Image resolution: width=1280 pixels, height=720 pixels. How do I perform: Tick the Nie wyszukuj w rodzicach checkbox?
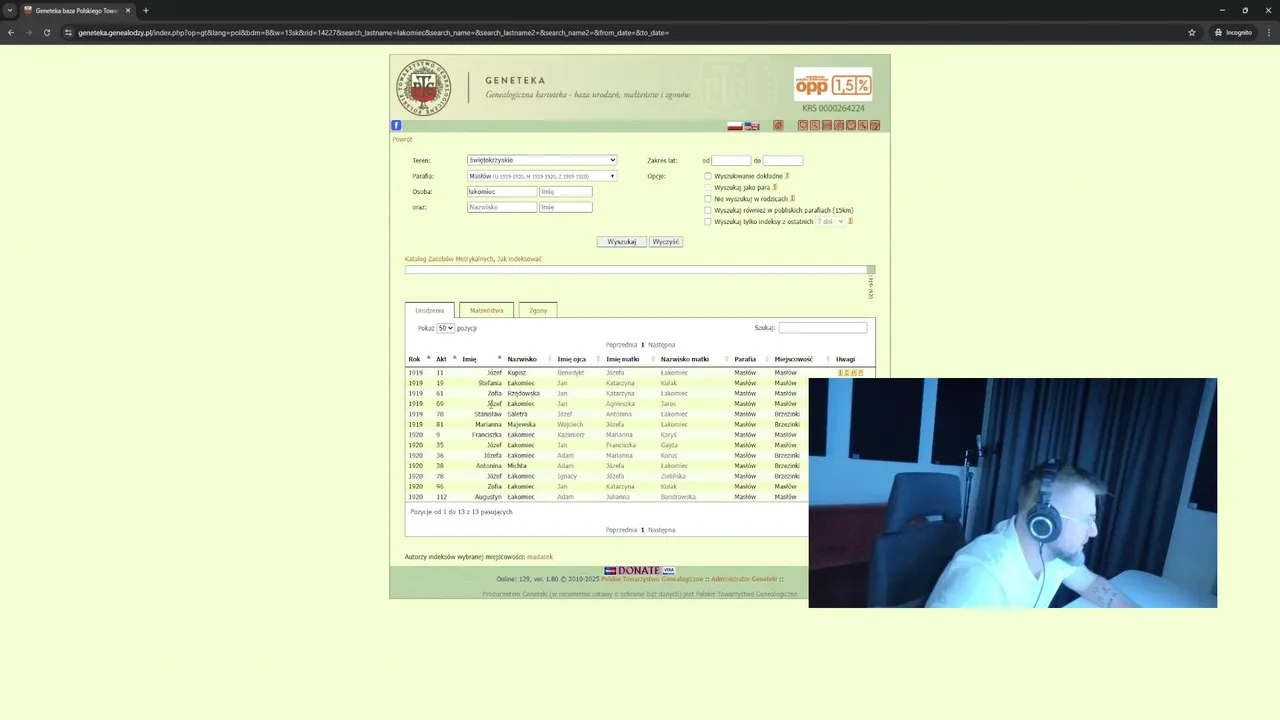pyautogui.click(x=708, y=199)
